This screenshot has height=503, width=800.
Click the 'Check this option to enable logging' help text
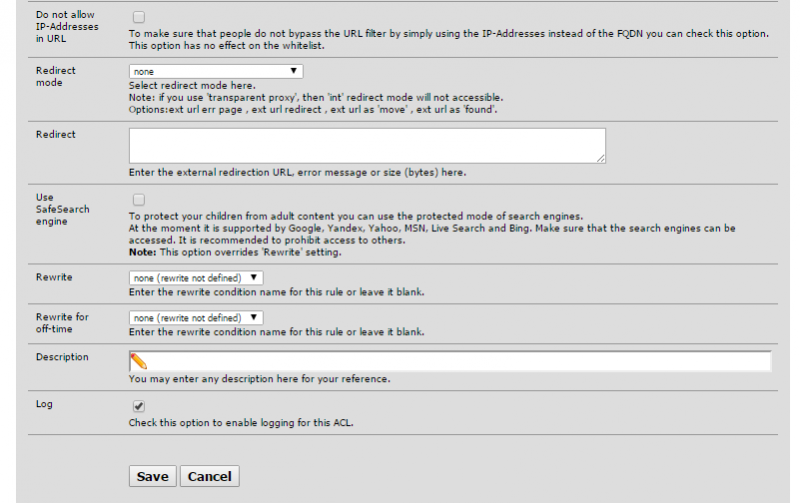pos(241,423)
